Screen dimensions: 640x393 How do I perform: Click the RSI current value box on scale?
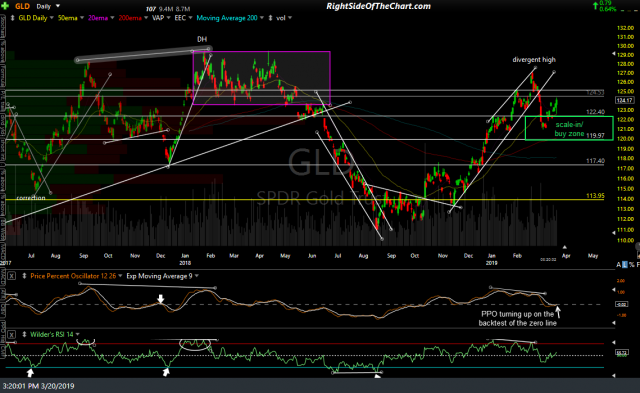click(622, 352)
